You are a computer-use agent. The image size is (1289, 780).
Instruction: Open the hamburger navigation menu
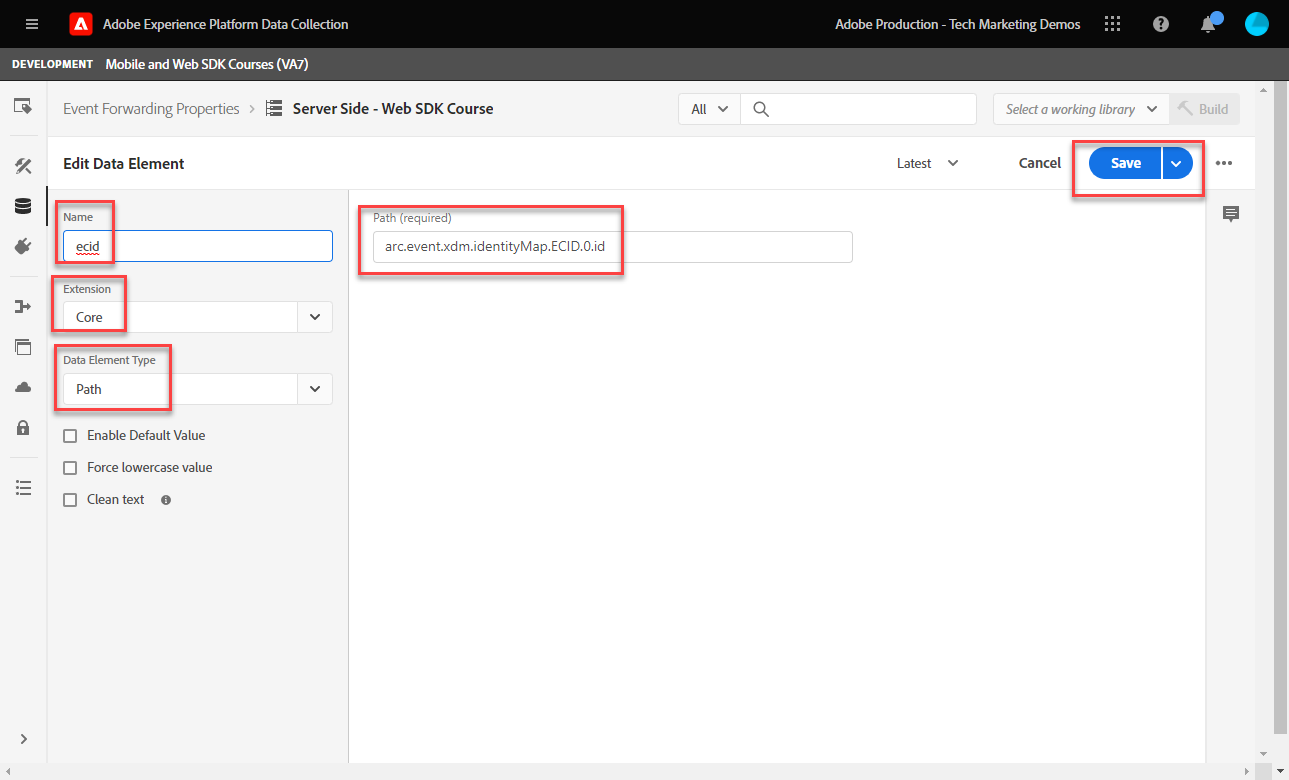32,24
